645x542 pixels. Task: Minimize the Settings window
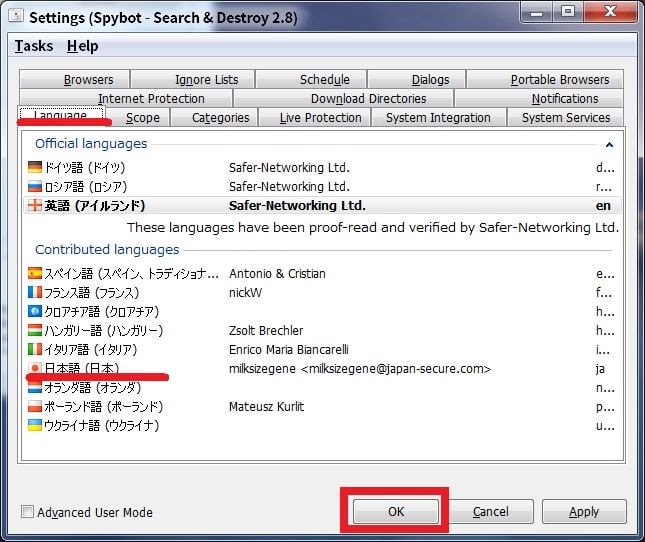pos(536,12)
